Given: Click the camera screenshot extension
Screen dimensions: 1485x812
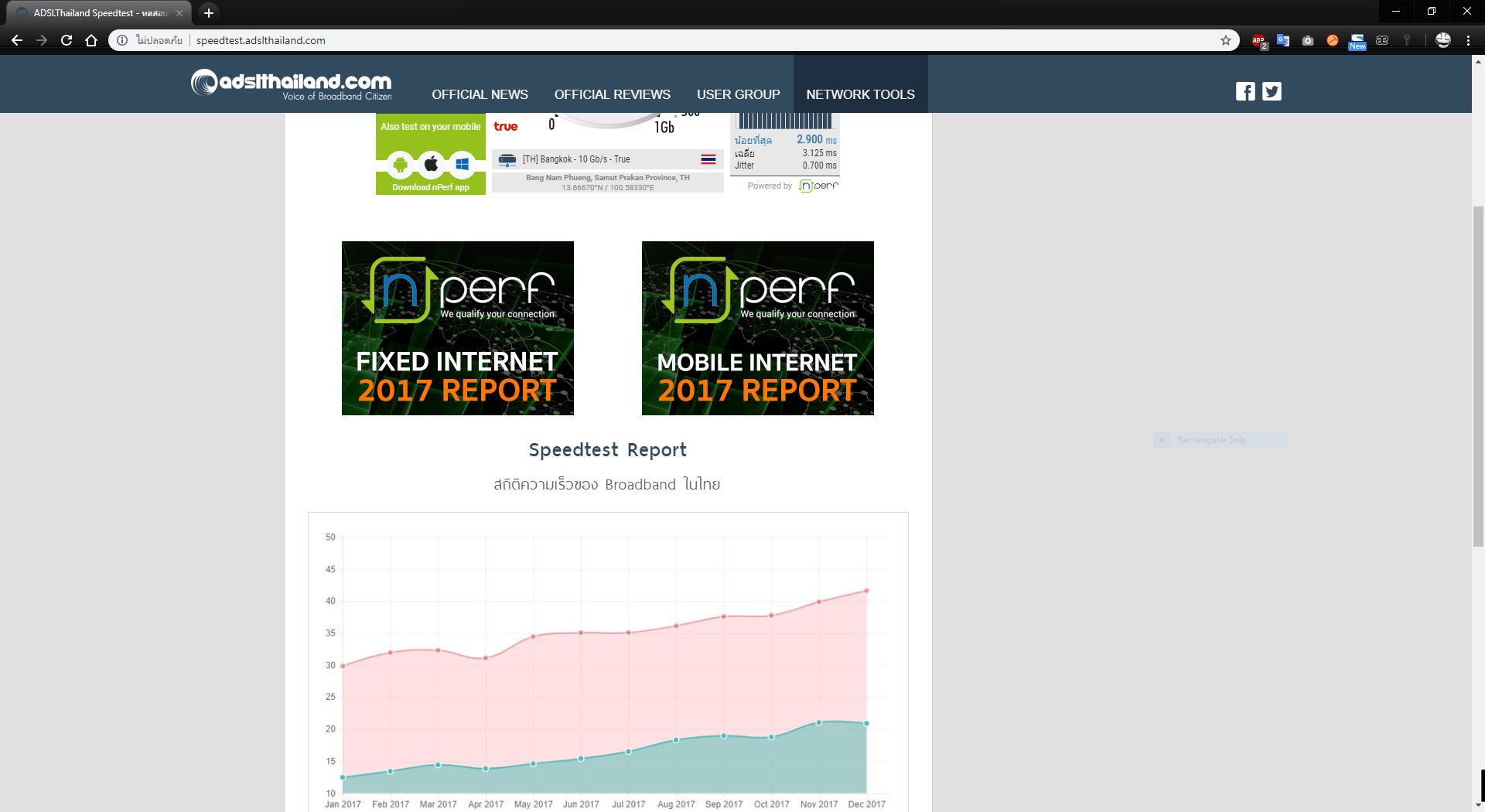Looking at the screenshot, I should click(x=1308, y=40).
